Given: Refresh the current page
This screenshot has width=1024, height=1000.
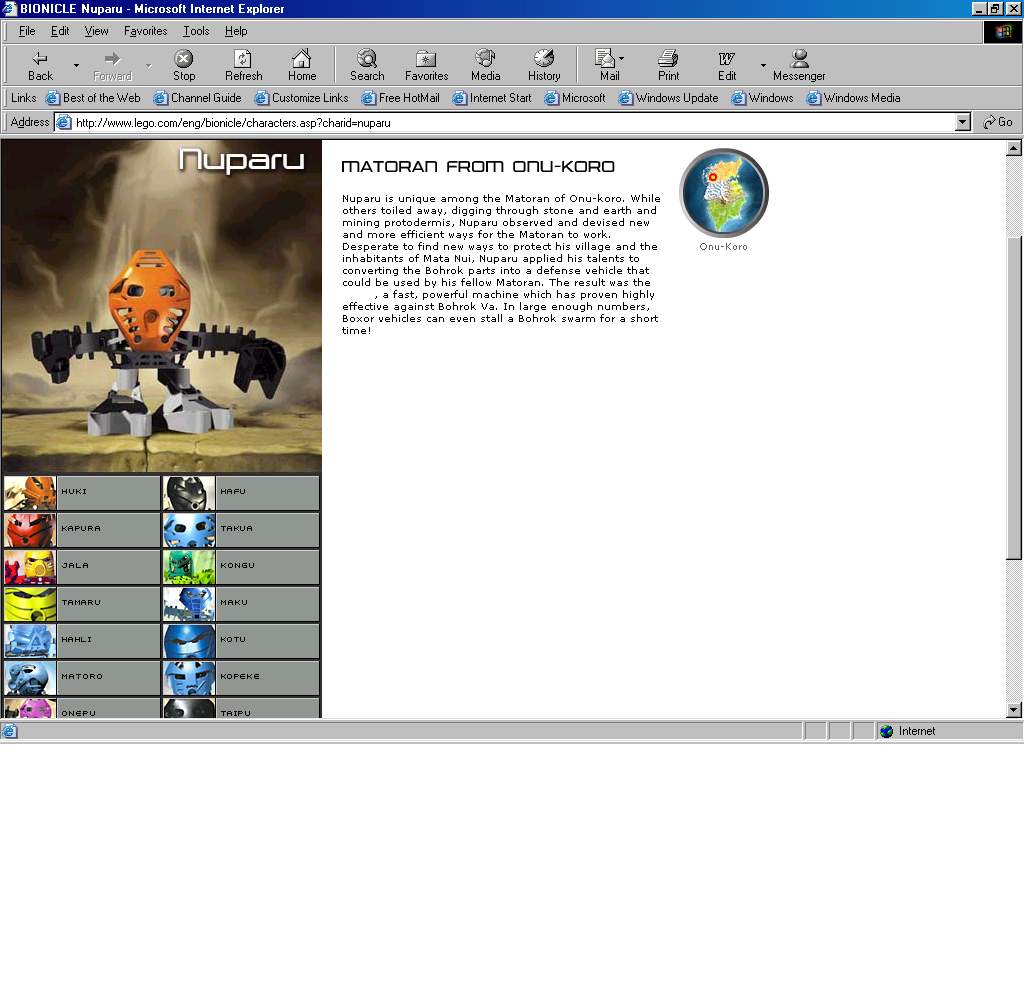Looking at the screenshot, I should pos(243,65).
